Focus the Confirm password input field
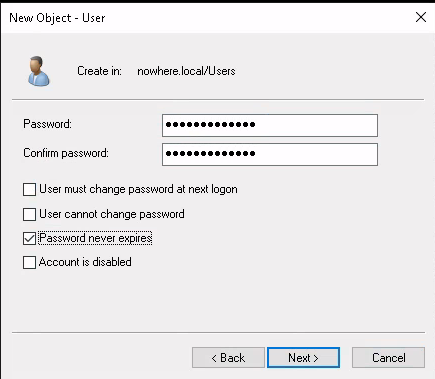 270,154
